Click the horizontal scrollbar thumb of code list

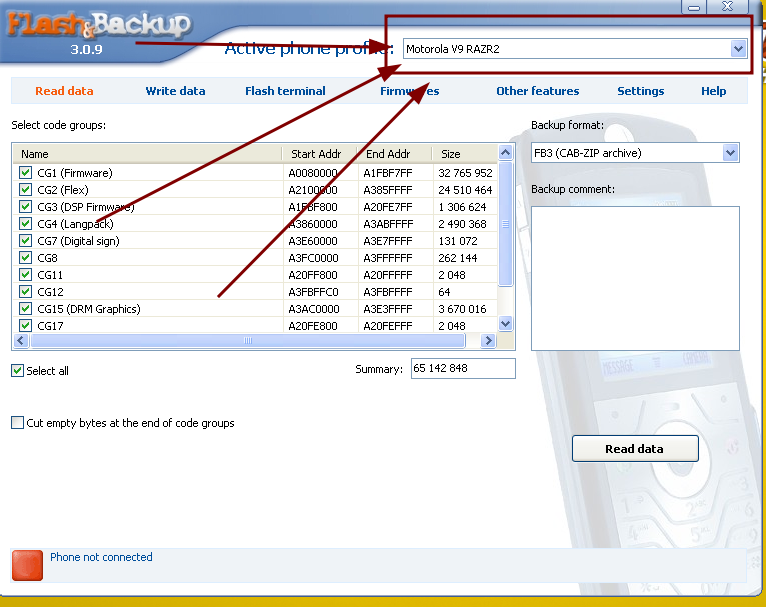248,341
